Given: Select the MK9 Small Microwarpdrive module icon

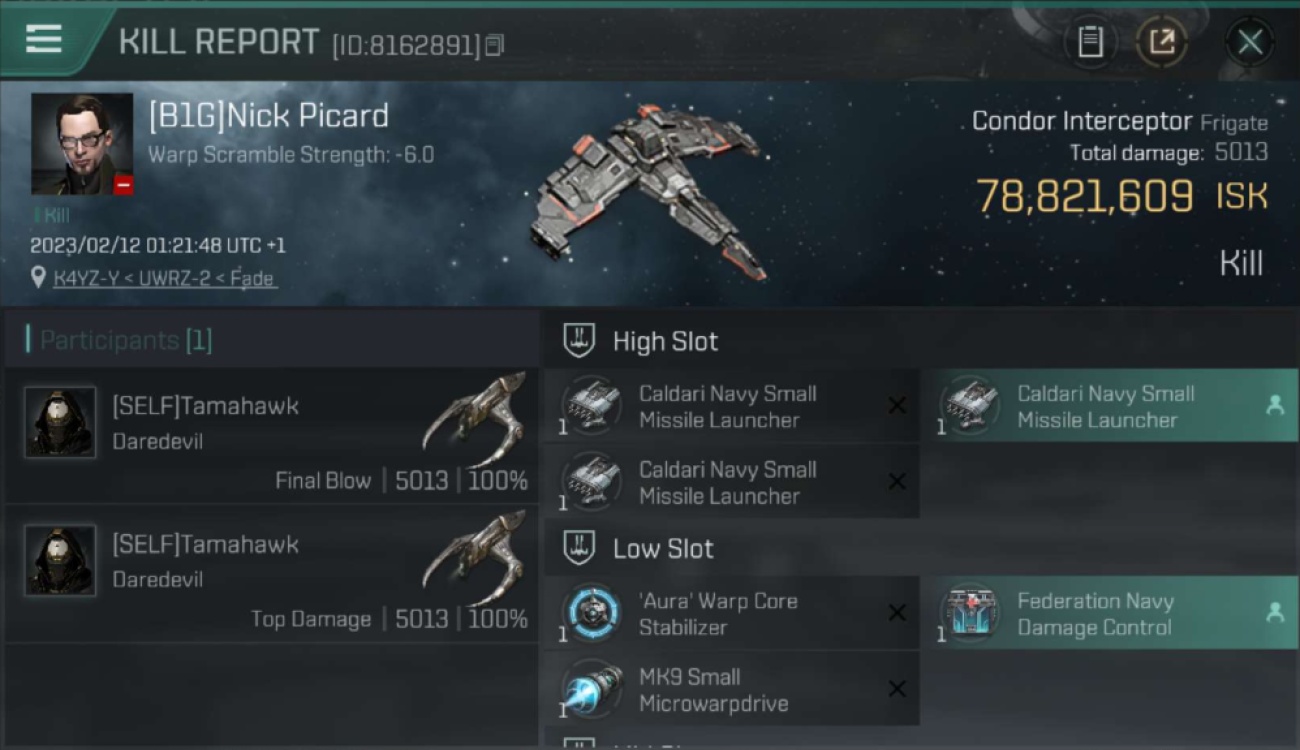Looking at the screenshot, I should [592, 689].
